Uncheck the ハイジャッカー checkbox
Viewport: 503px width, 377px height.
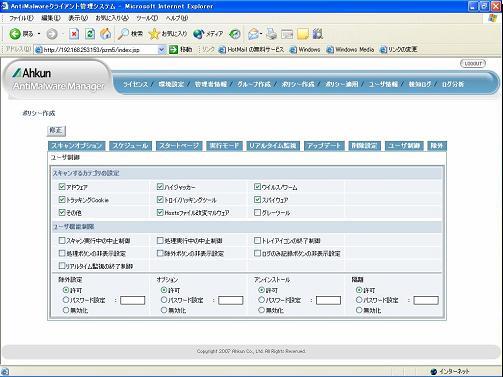[160, 187]
